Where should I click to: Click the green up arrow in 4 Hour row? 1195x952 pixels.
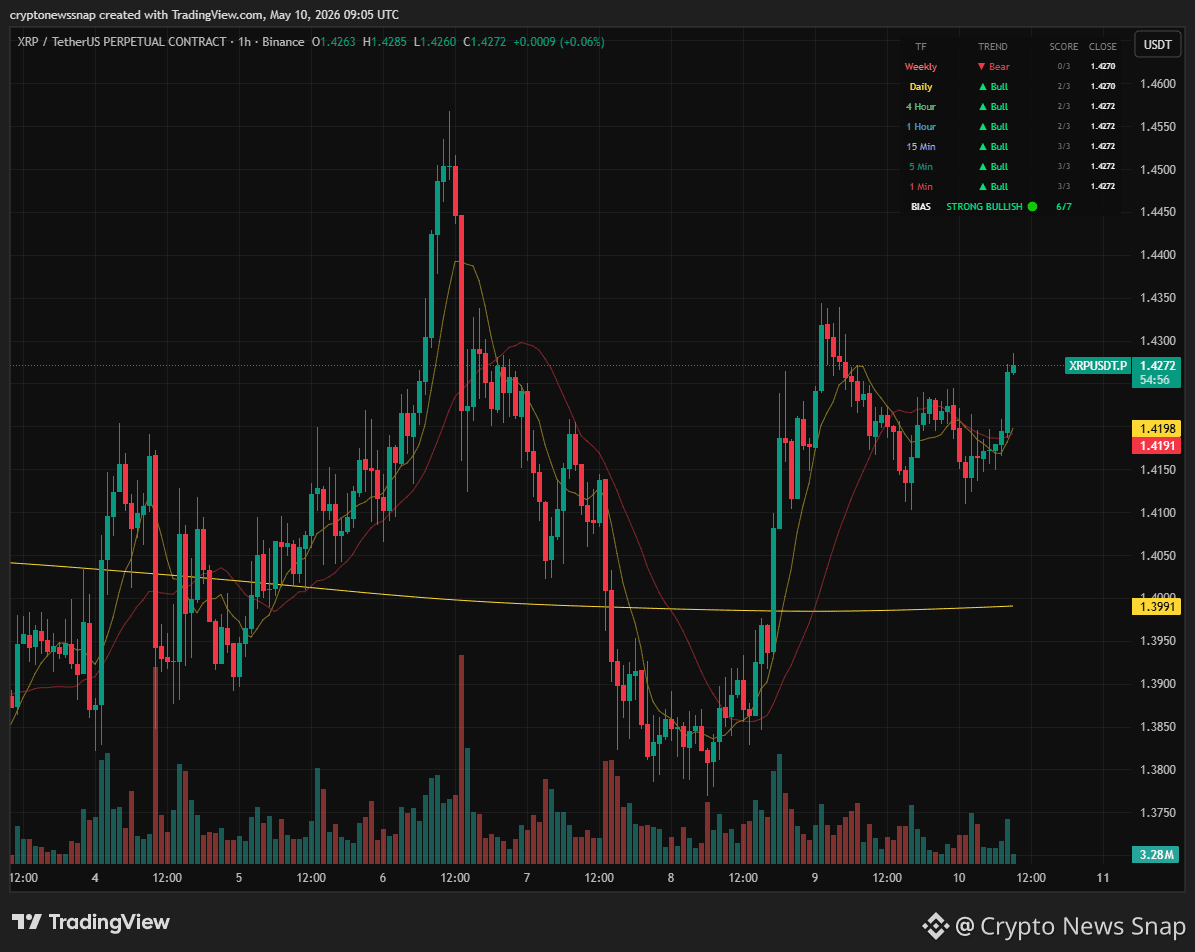tap(982, 107)
